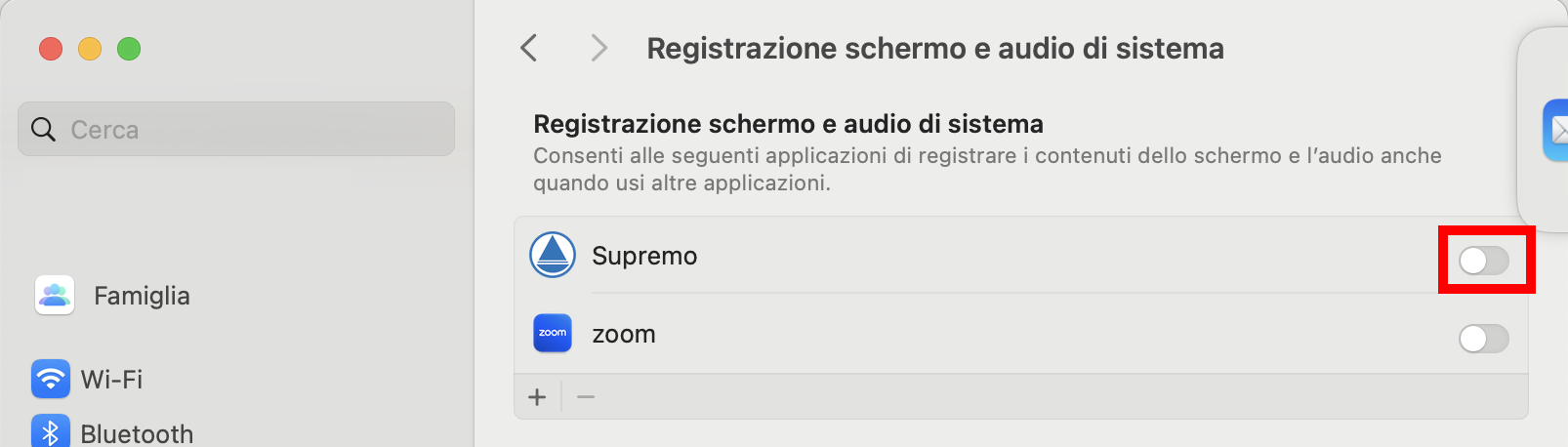The width and height of the screenshot is (1568, 447).
Task: Select the Famiglia label in sidebar
Action: click(x=142, y=296)
